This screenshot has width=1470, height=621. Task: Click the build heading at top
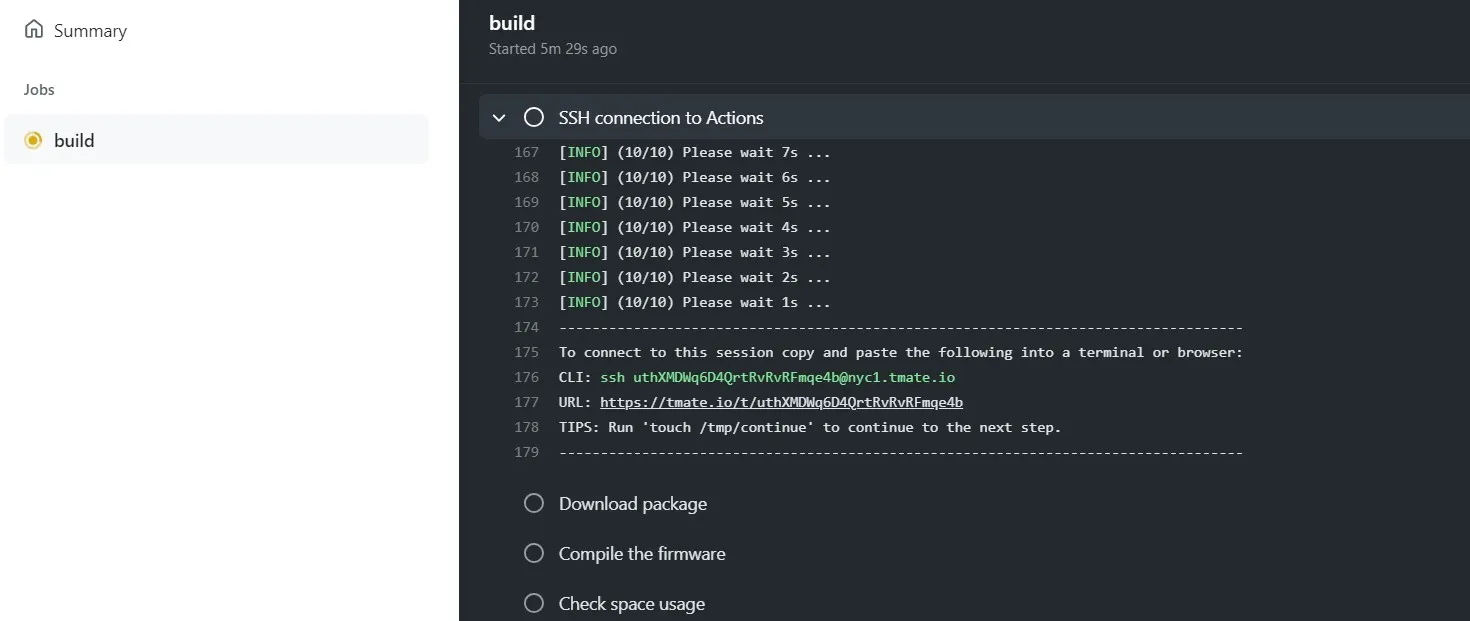point(512,23)
